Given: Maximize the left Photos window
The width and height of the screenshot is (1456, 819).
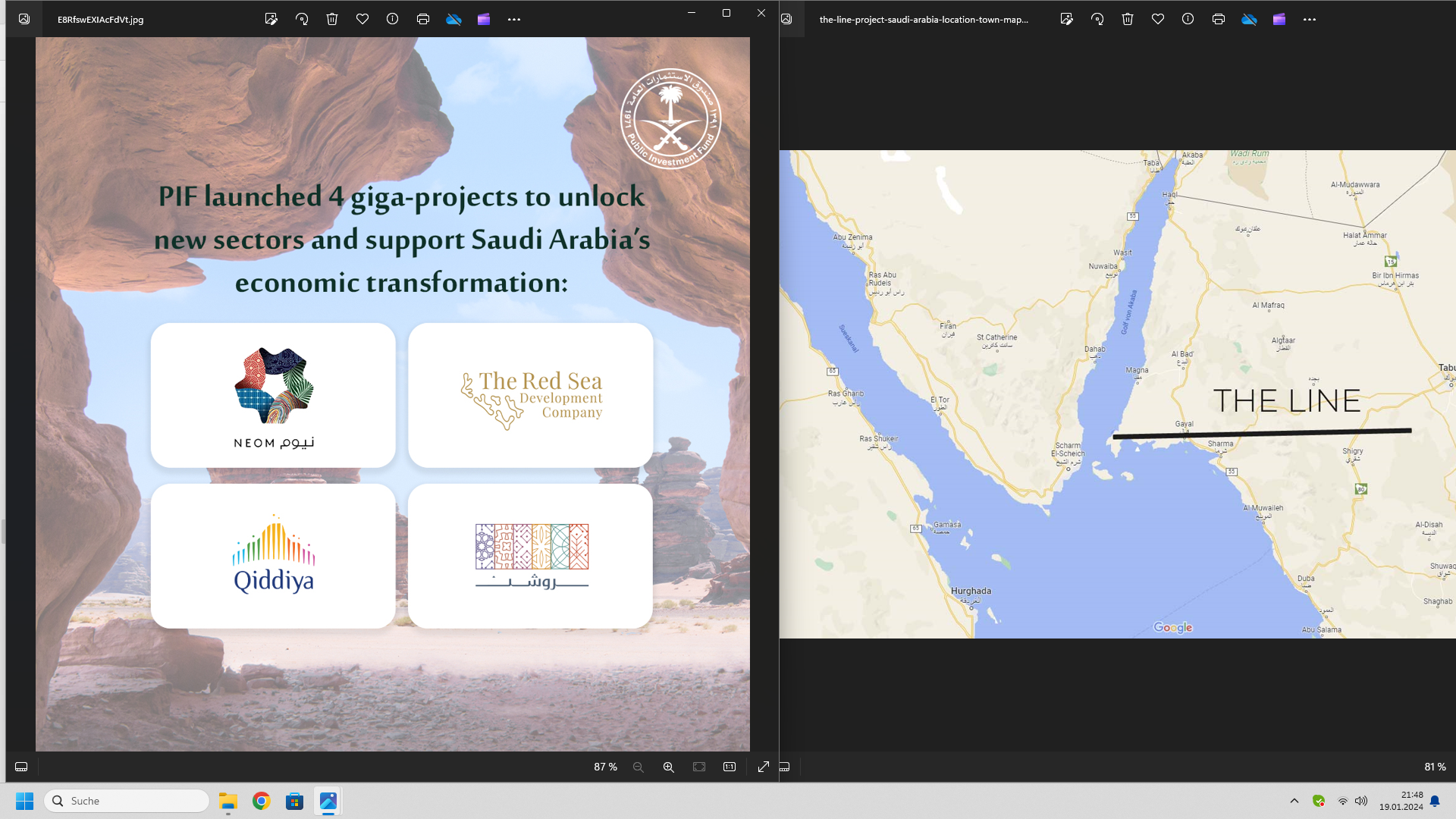Looking at the screenshot, I should click(726, 13).
